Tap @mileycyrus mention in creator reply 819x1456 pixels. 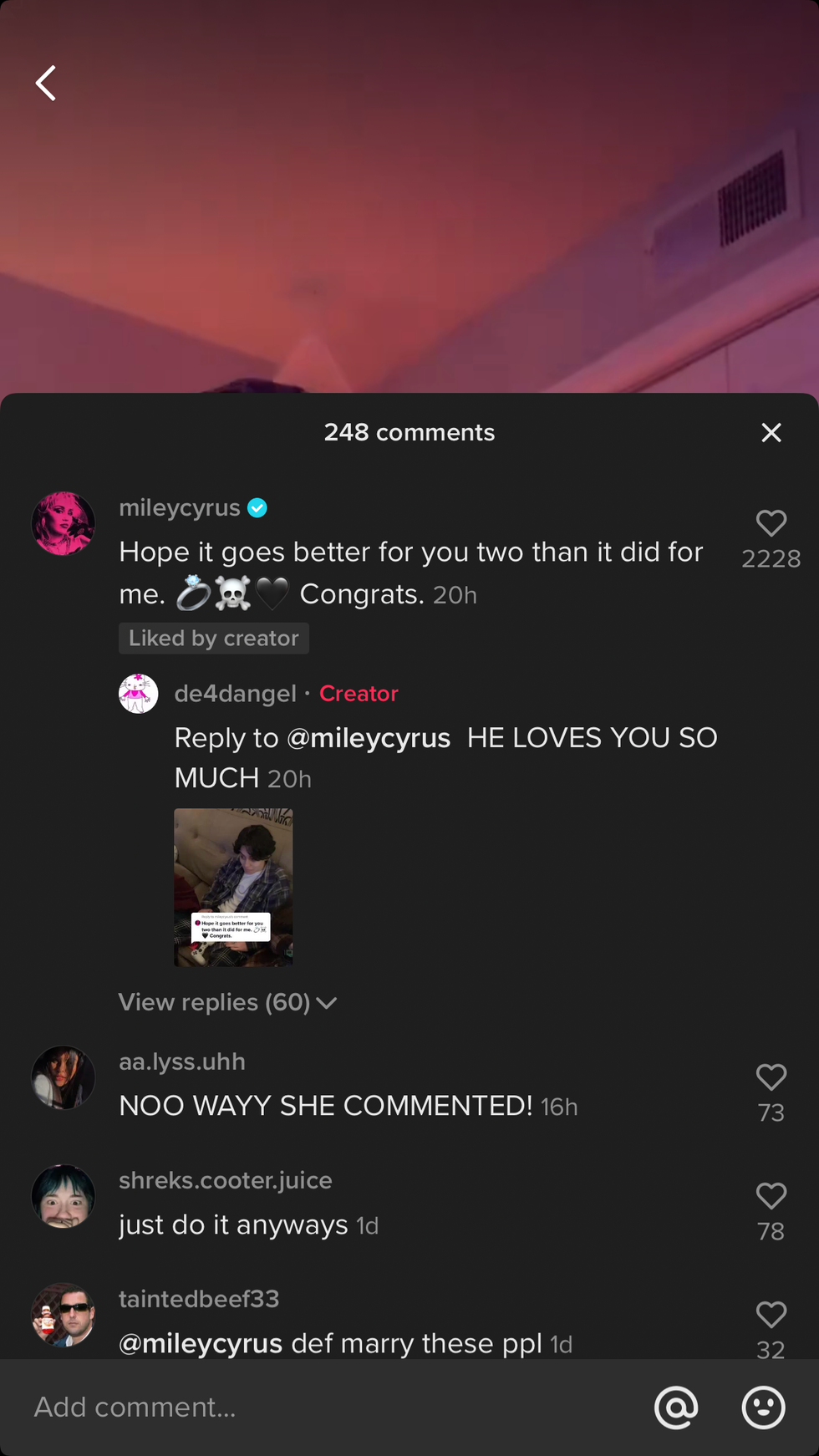369,738
